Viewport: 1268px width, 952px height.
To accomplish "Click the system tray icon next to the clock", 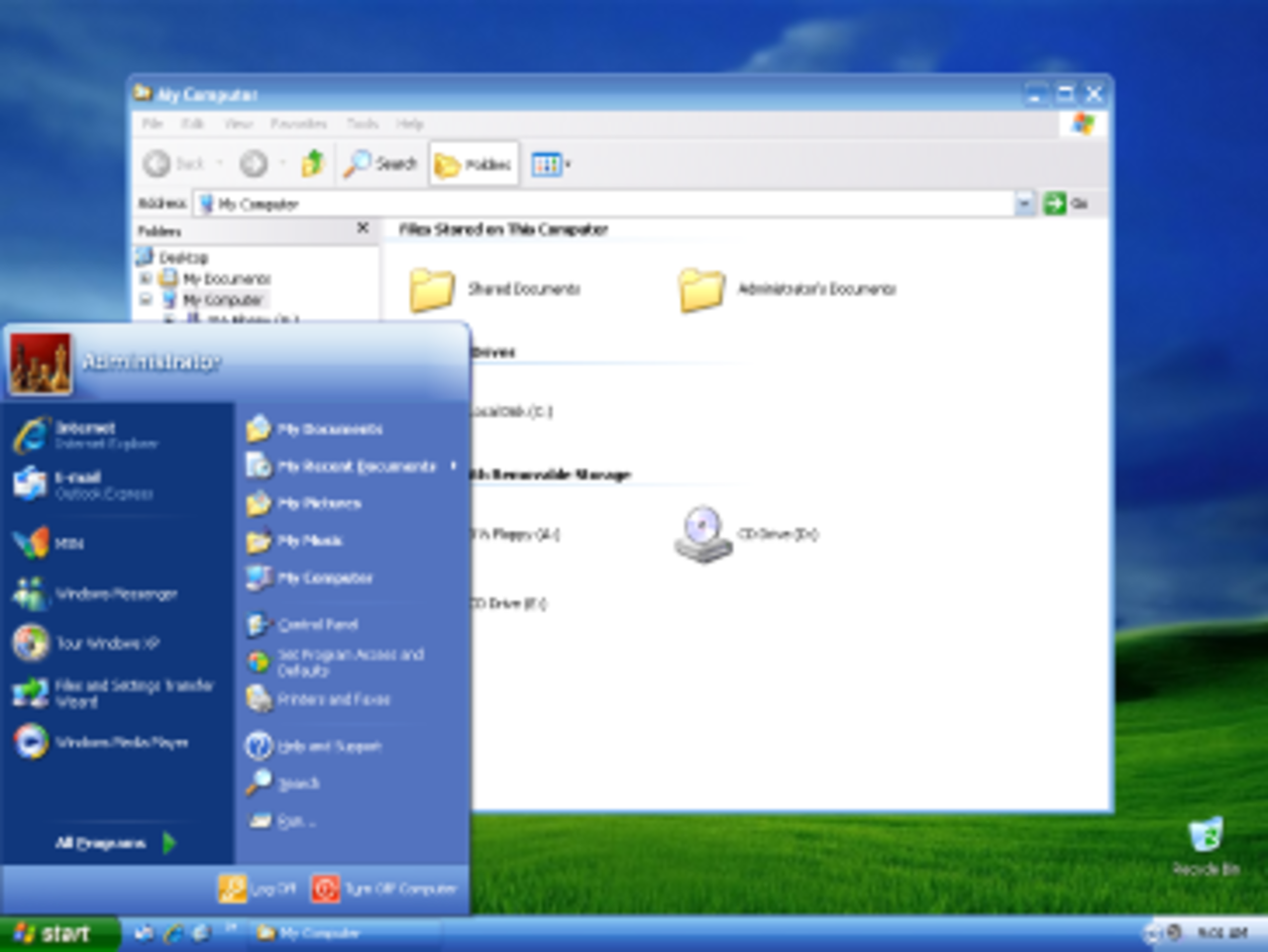I will 1174,932.
